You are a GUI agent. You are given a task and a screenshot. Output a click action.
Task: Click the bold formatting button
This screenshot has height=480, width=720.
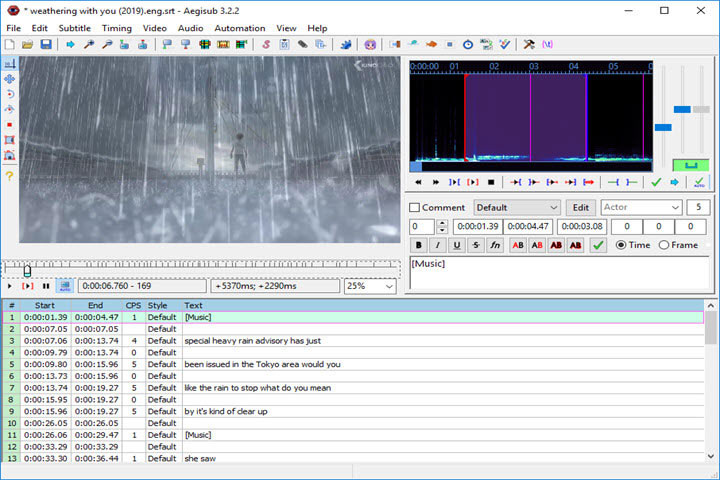(418, 245)
